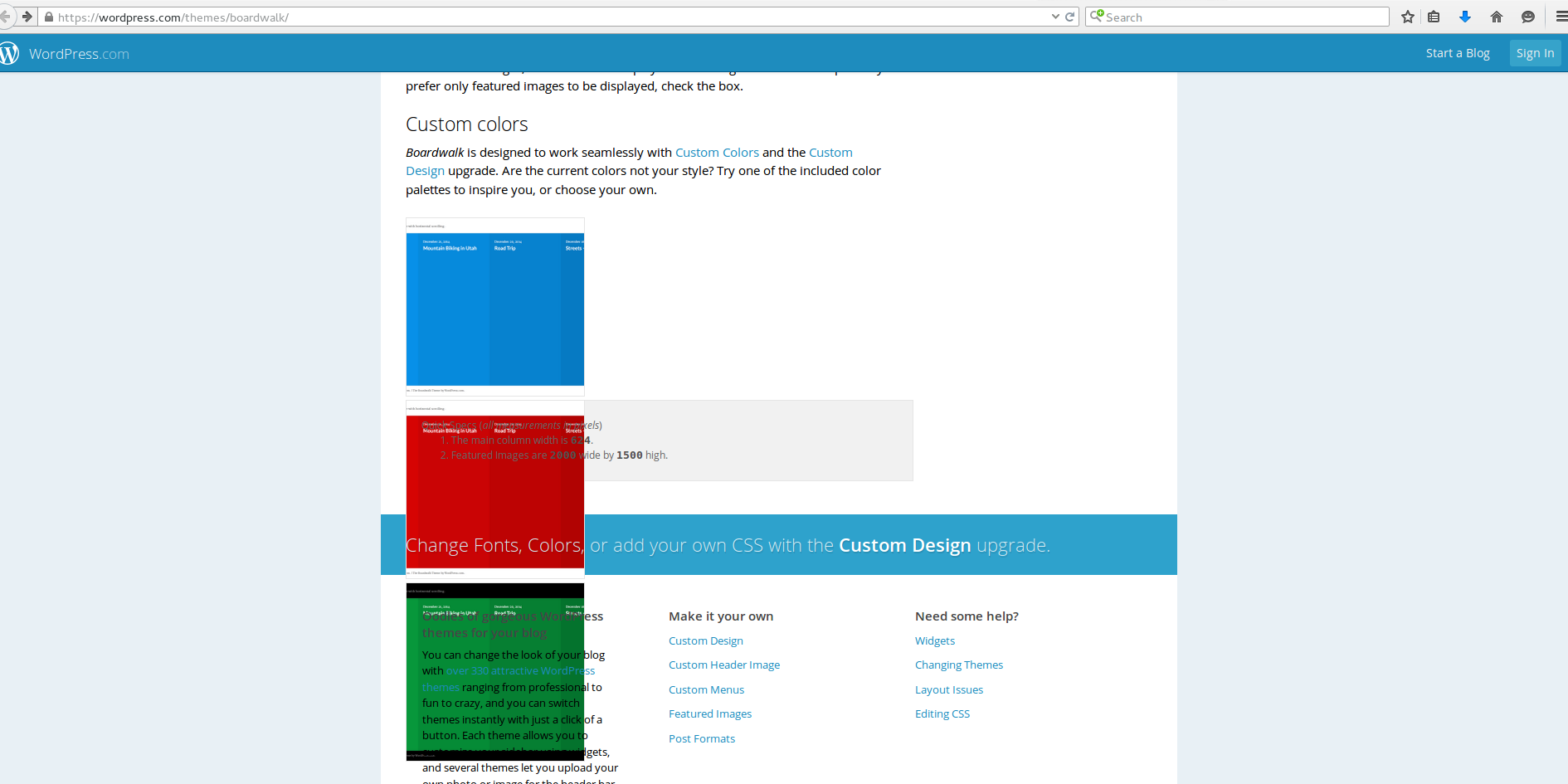Screen dimensions: 1568x784
Task: Click the Sign In button
Action: point(1535,53)
